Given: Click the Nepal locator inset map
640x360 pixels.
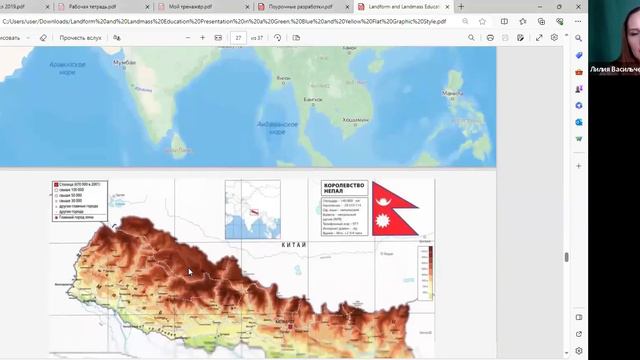Looking at the screenshot, I should click(x=253, y=210).
